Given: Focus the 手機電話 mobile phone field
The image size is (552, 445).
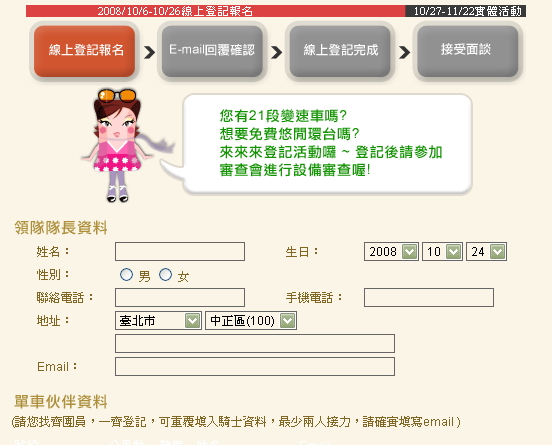Looking at the screenshot, I should (x=429, y=297).
